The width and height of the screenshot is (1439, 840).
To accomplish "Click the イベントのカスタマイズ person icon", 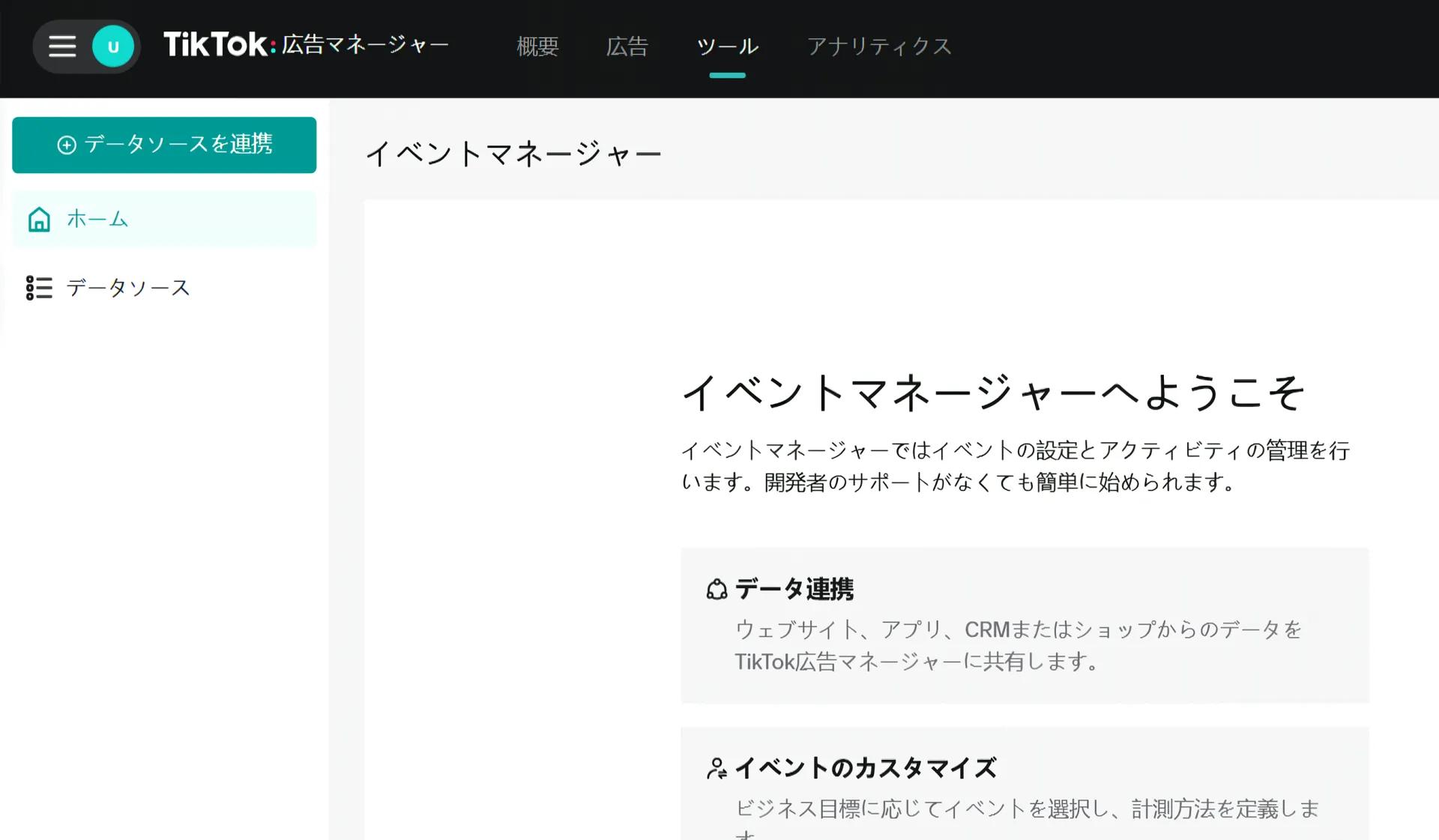I will coord(717,769).
